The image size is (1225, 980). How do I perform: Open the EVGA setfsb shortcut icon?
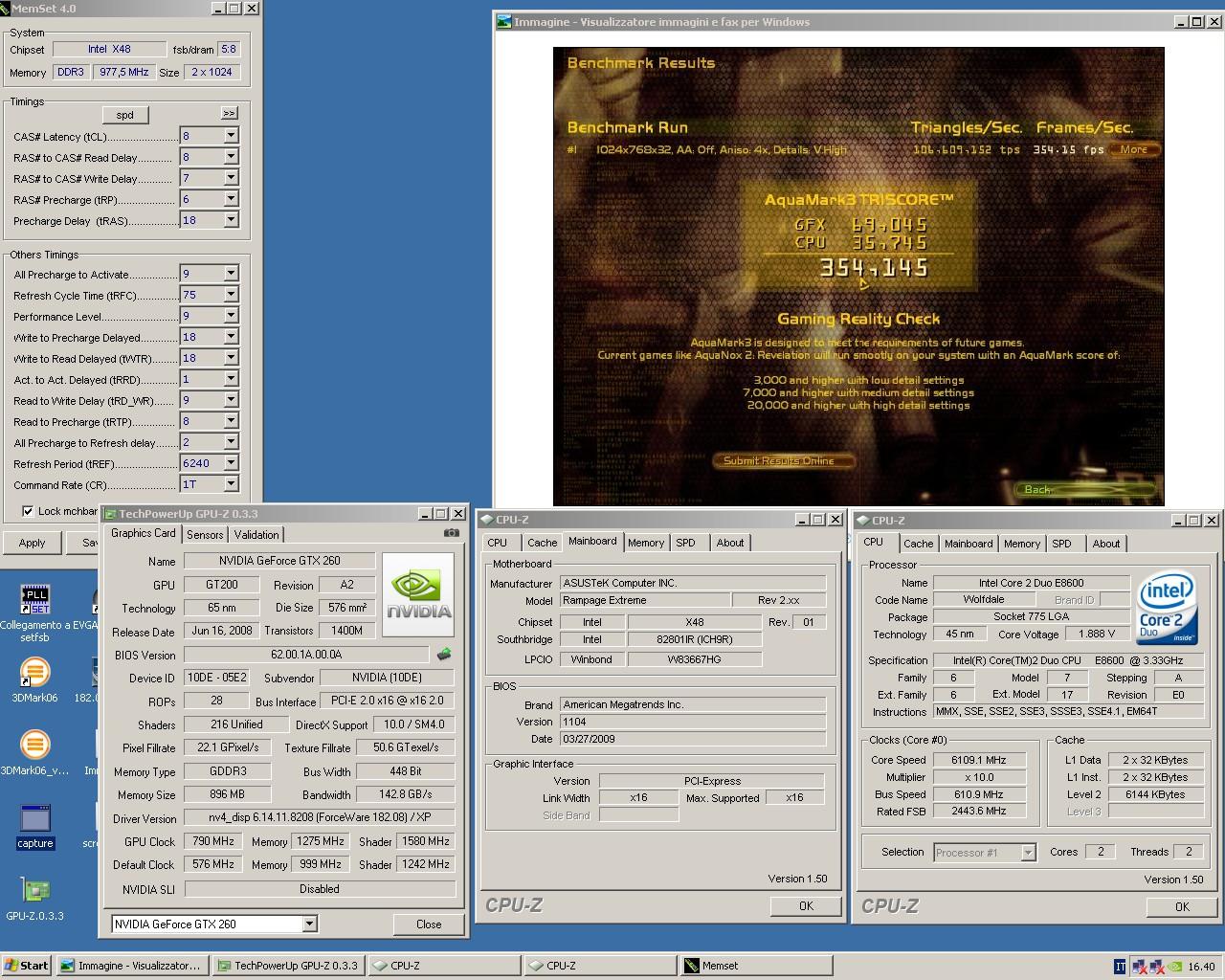35,600
